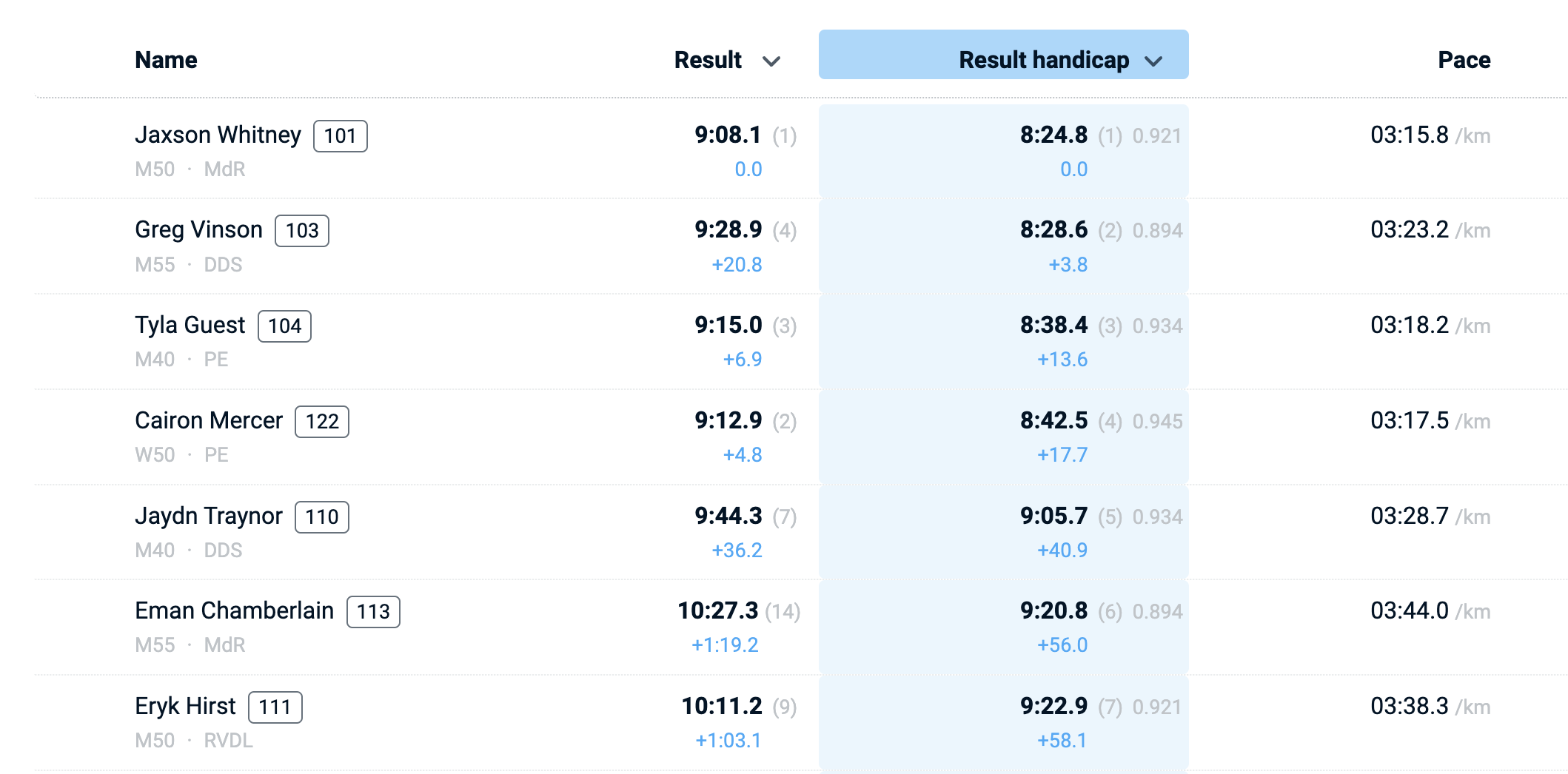Click the Result handicap column header

(x=1043, y=60)
